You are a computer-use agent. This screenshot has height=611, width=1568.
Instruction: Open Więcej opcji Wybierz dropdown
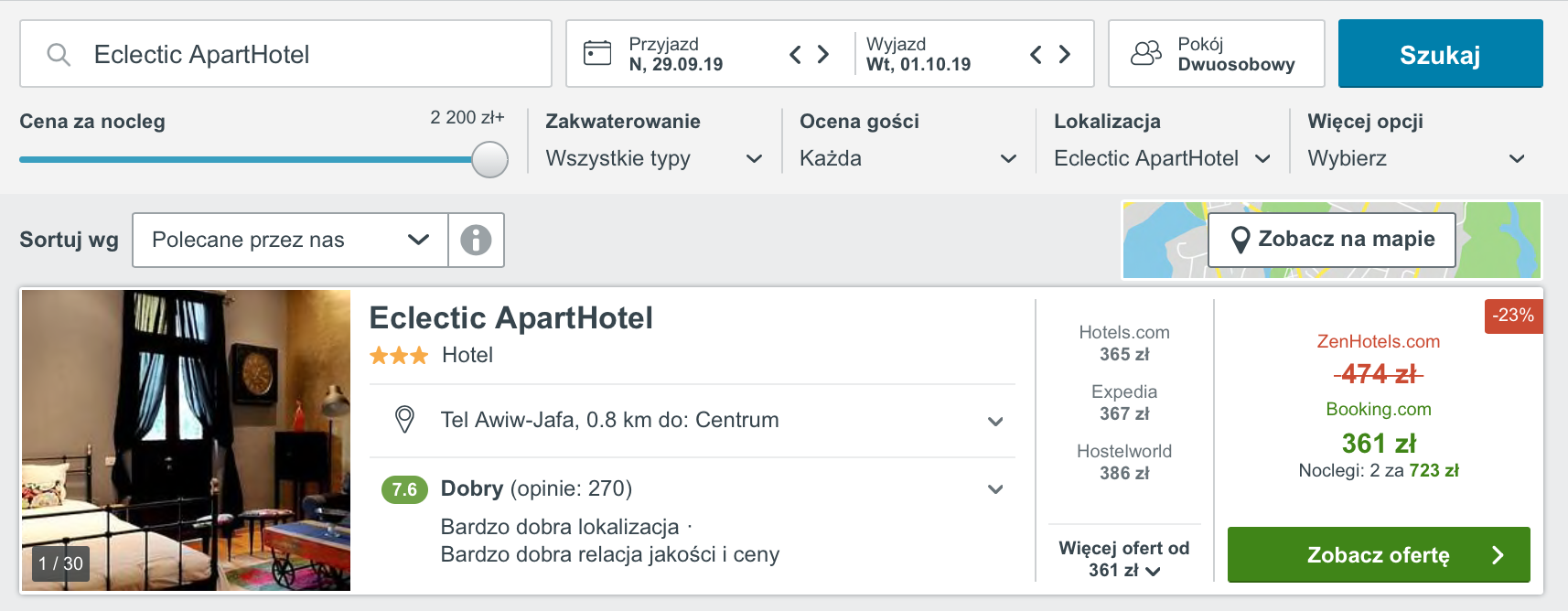click(x=1416, y=158)
